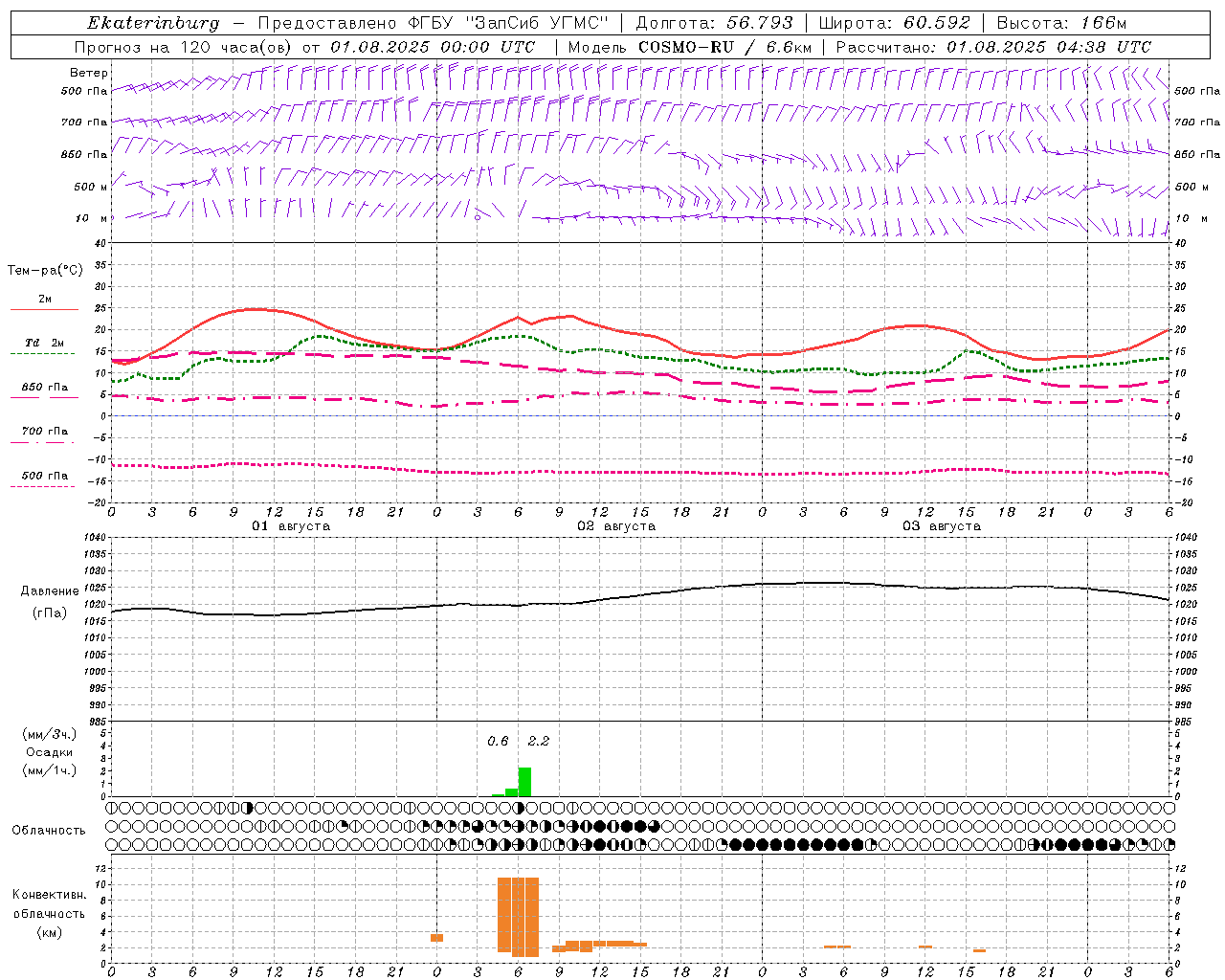This screenshot has width=1225, height=980.
Task: Click the 'Широта: 60.592' value
Action: (x=895, y=23)
